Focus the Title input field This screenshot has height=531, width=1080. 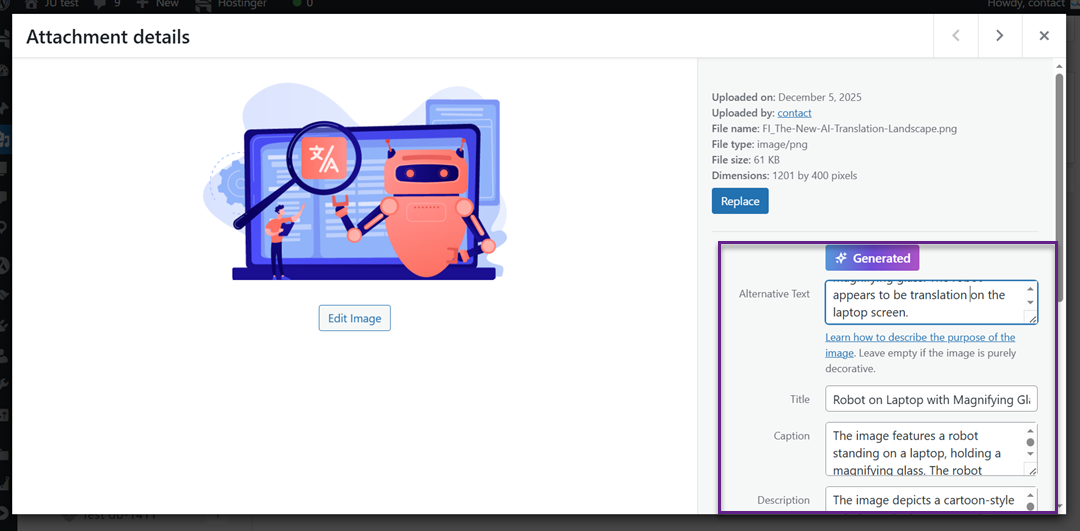coord(930,399)
